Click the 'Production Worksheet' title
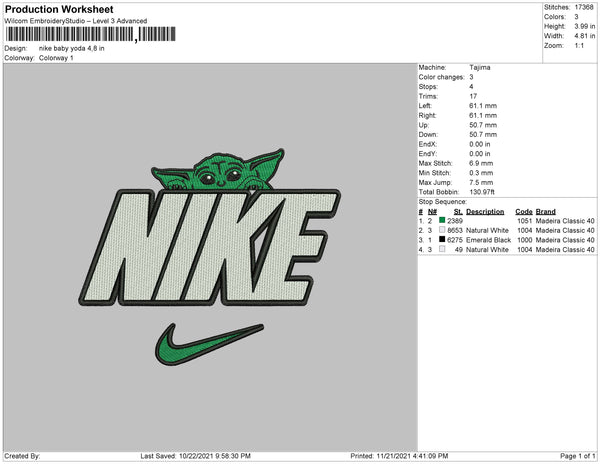The width and height of the screenshot is (600, 464). 59,9
